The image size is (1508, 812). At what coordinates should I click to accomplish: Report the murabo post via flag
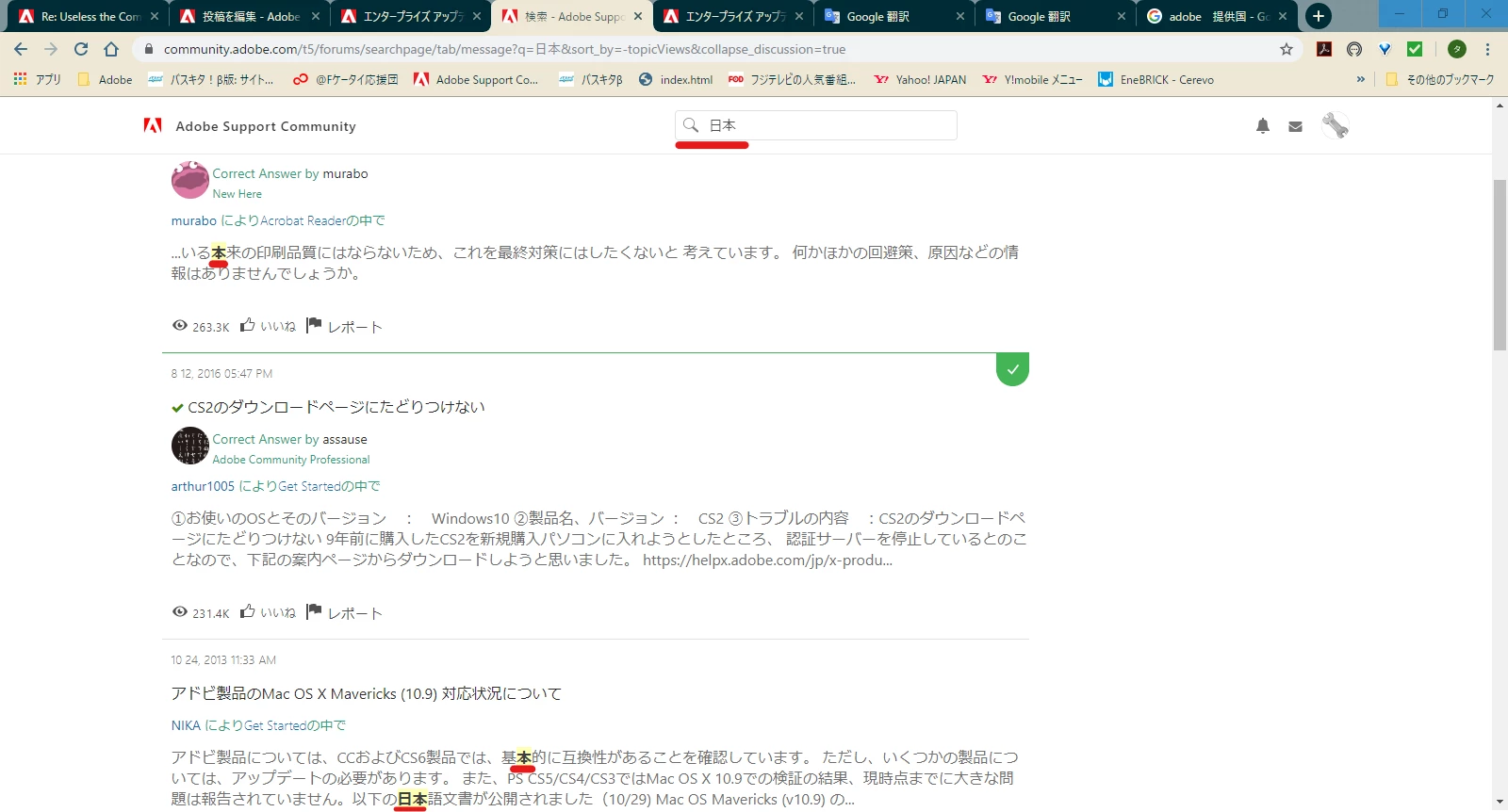click(x=344, y=326)
